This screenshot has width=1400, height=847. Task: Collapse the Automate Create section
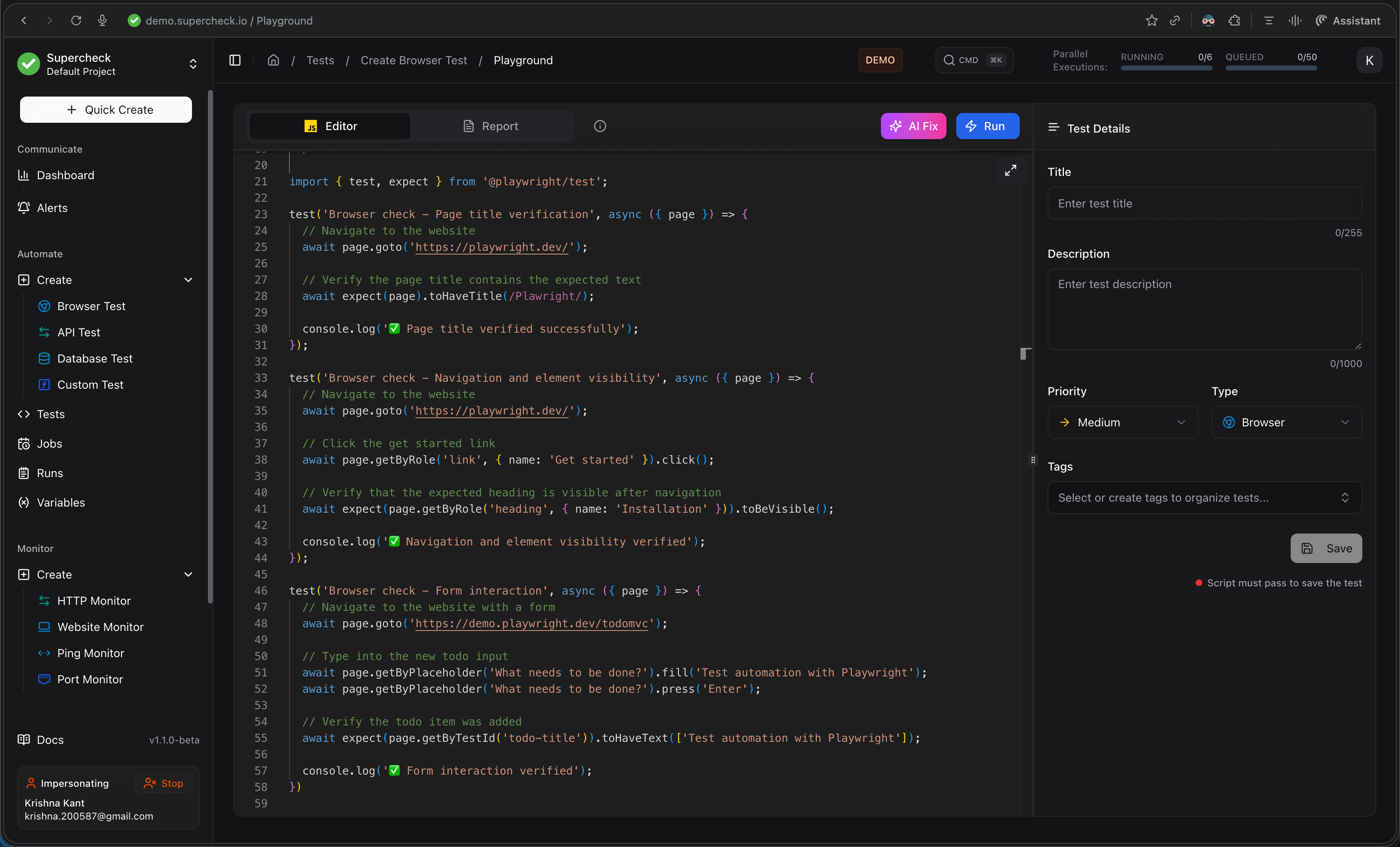[188, 280]
